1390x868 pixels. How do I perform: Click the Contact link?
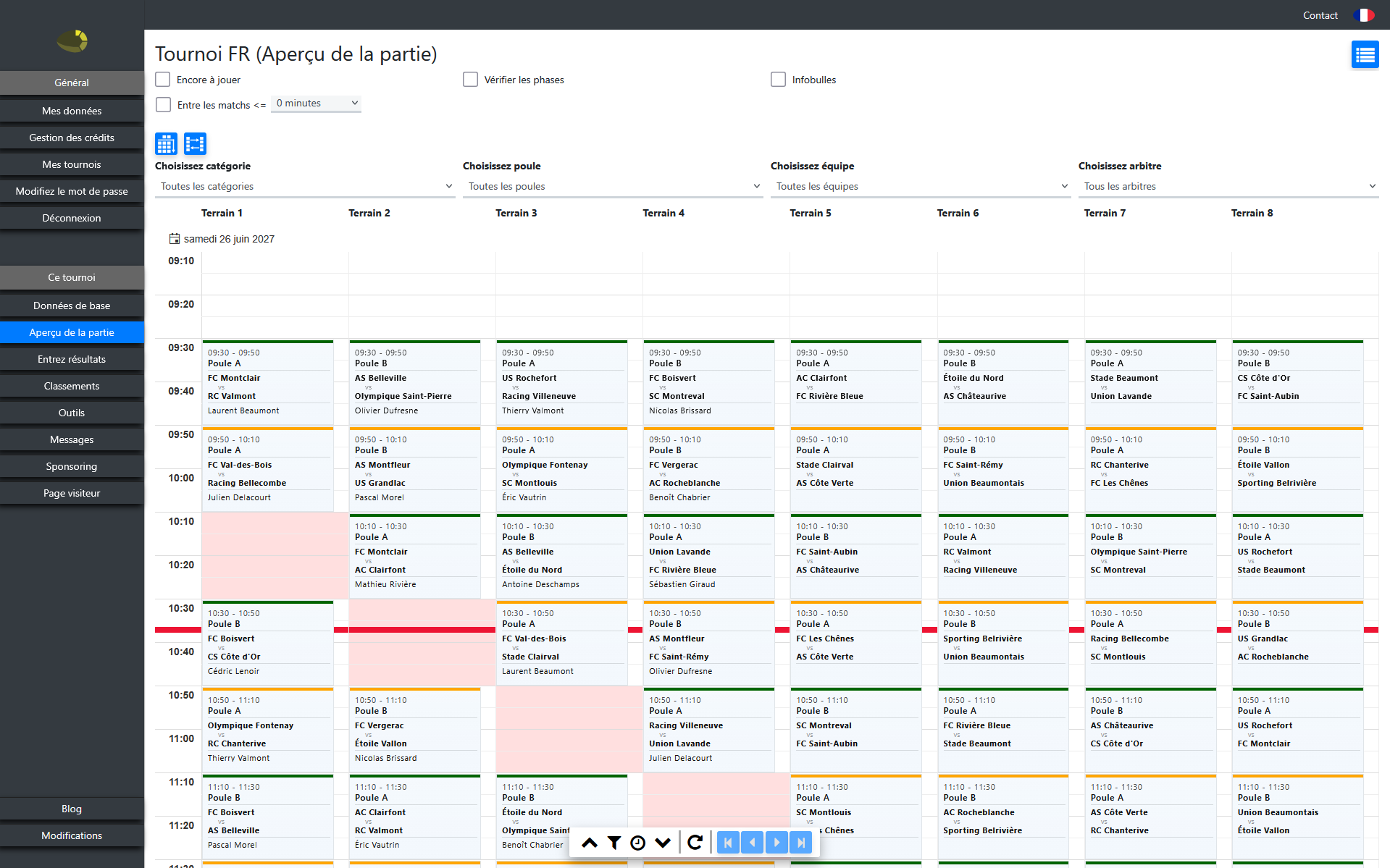(1320, 15)
